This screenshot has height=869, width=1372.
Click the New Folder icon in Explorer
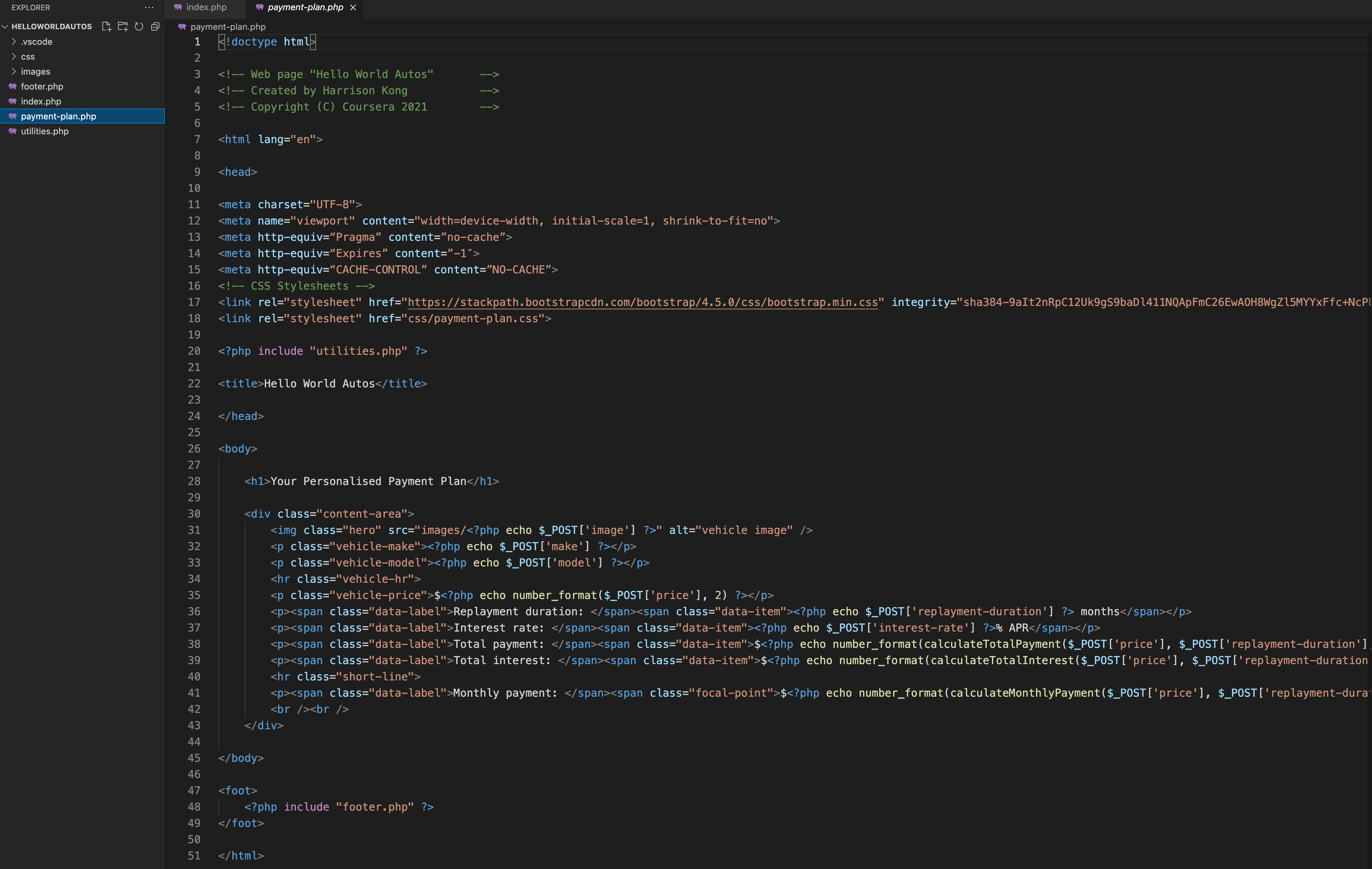(122, 26)
